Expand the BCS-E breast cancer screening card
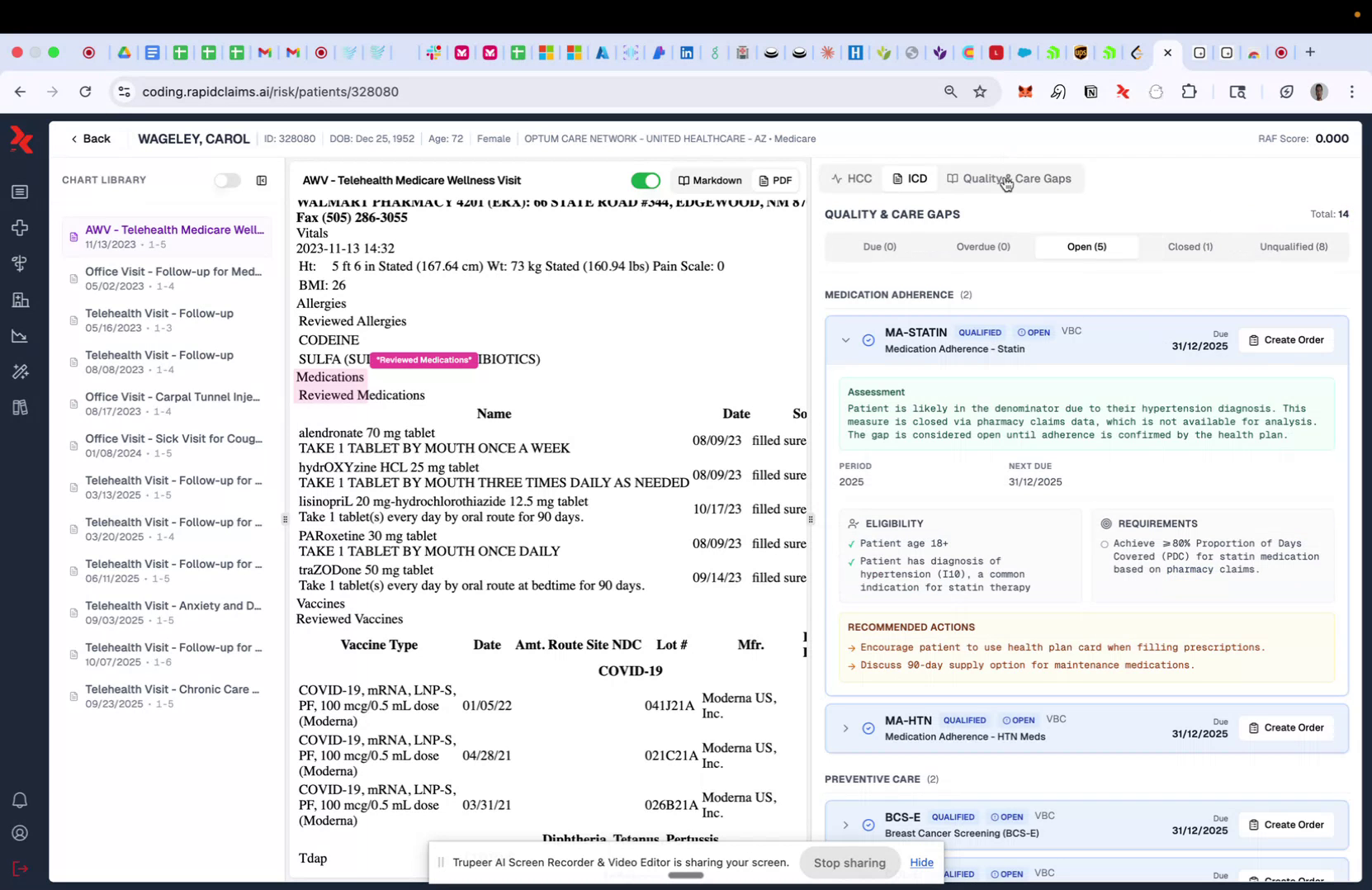 click(845, 825)
